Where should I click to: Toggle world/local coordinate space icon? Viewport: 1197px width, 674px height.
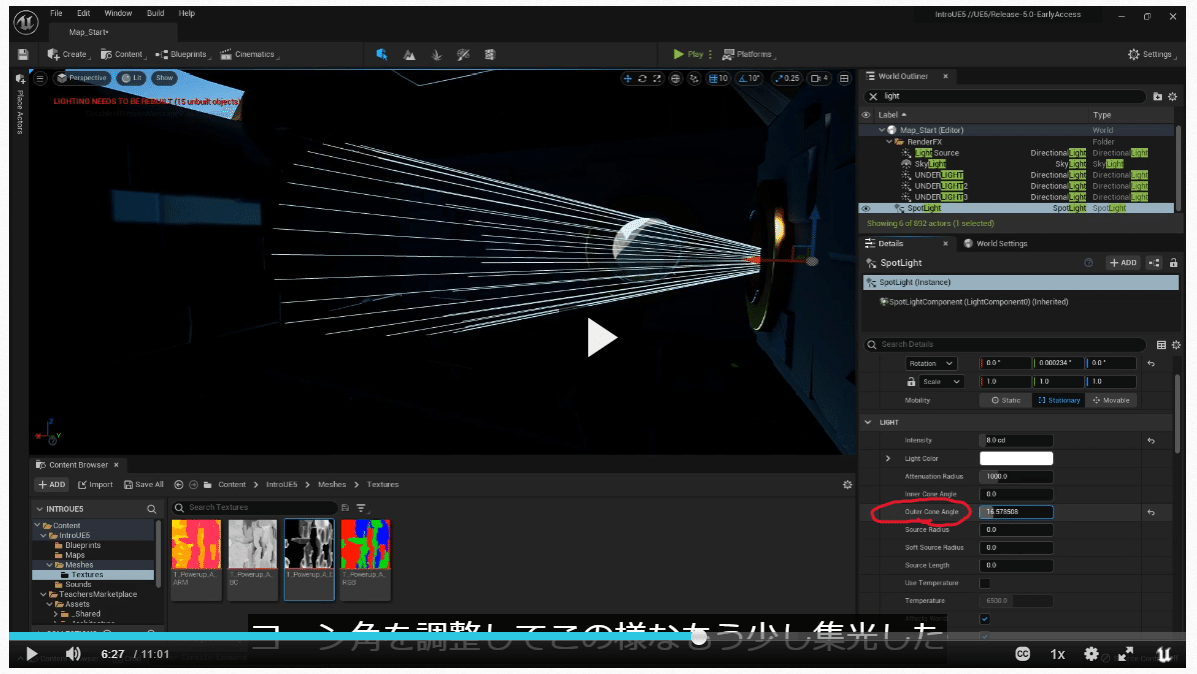[676, 78]
